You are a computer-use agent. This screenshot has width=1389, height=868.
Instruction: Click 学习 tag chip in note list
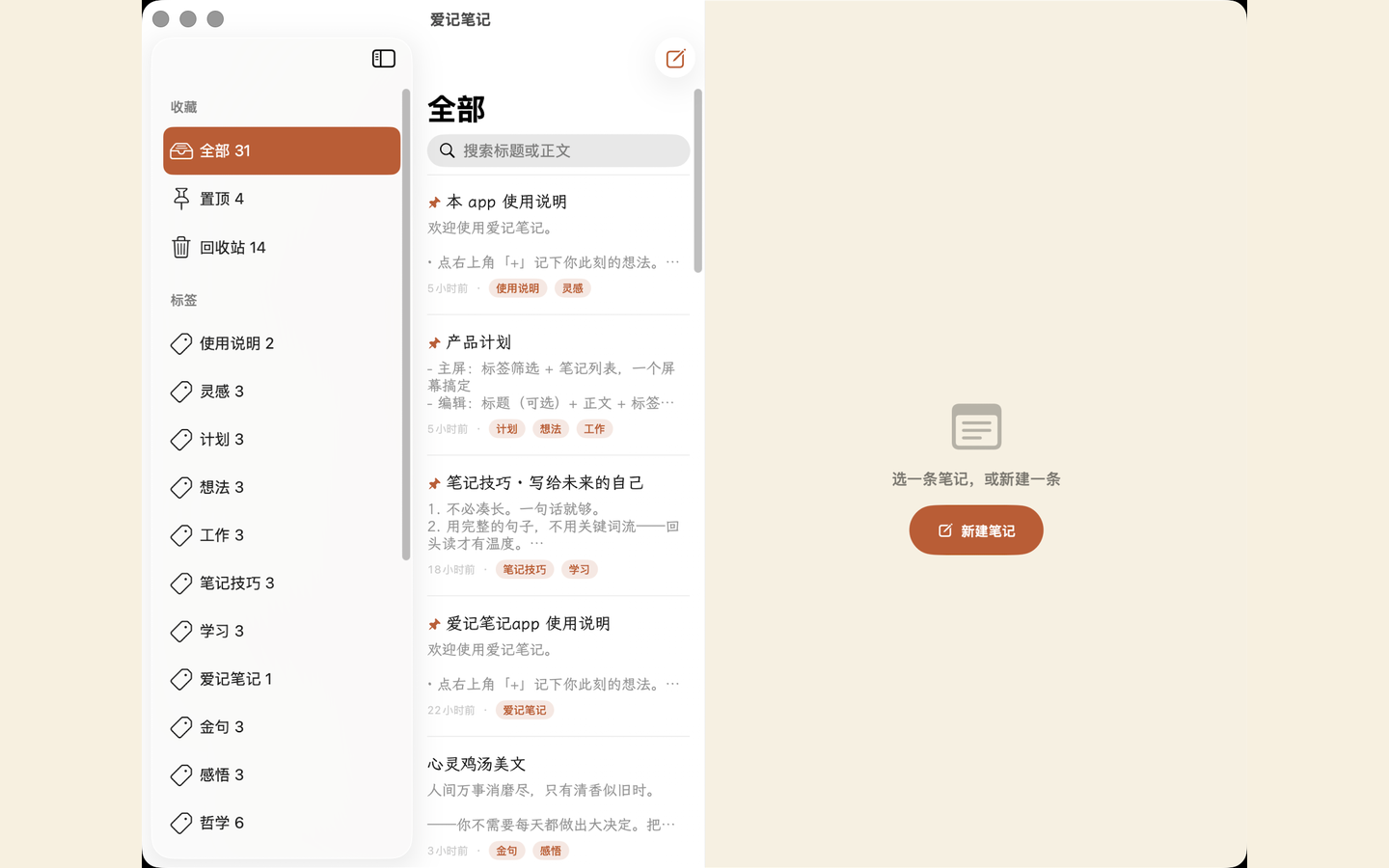click(x=580, y=570)
